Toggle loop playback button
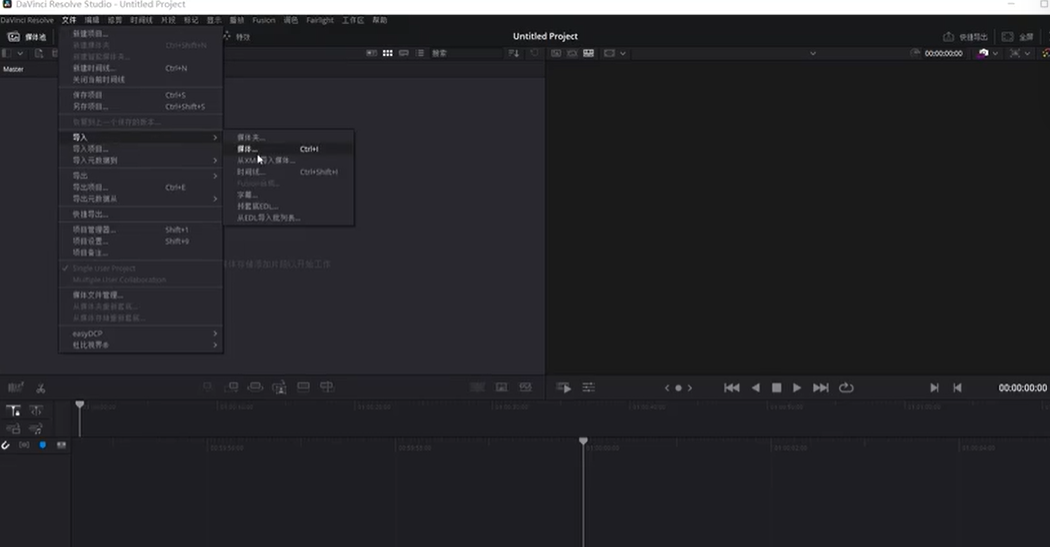 [x=846, y=388]
